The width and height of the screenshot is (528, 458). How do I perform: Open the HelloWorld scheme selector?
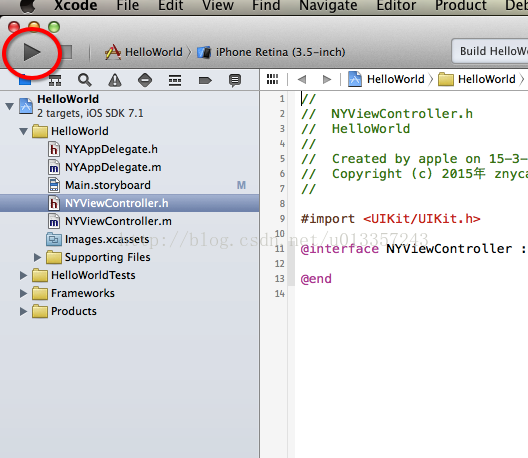[144, 52]
